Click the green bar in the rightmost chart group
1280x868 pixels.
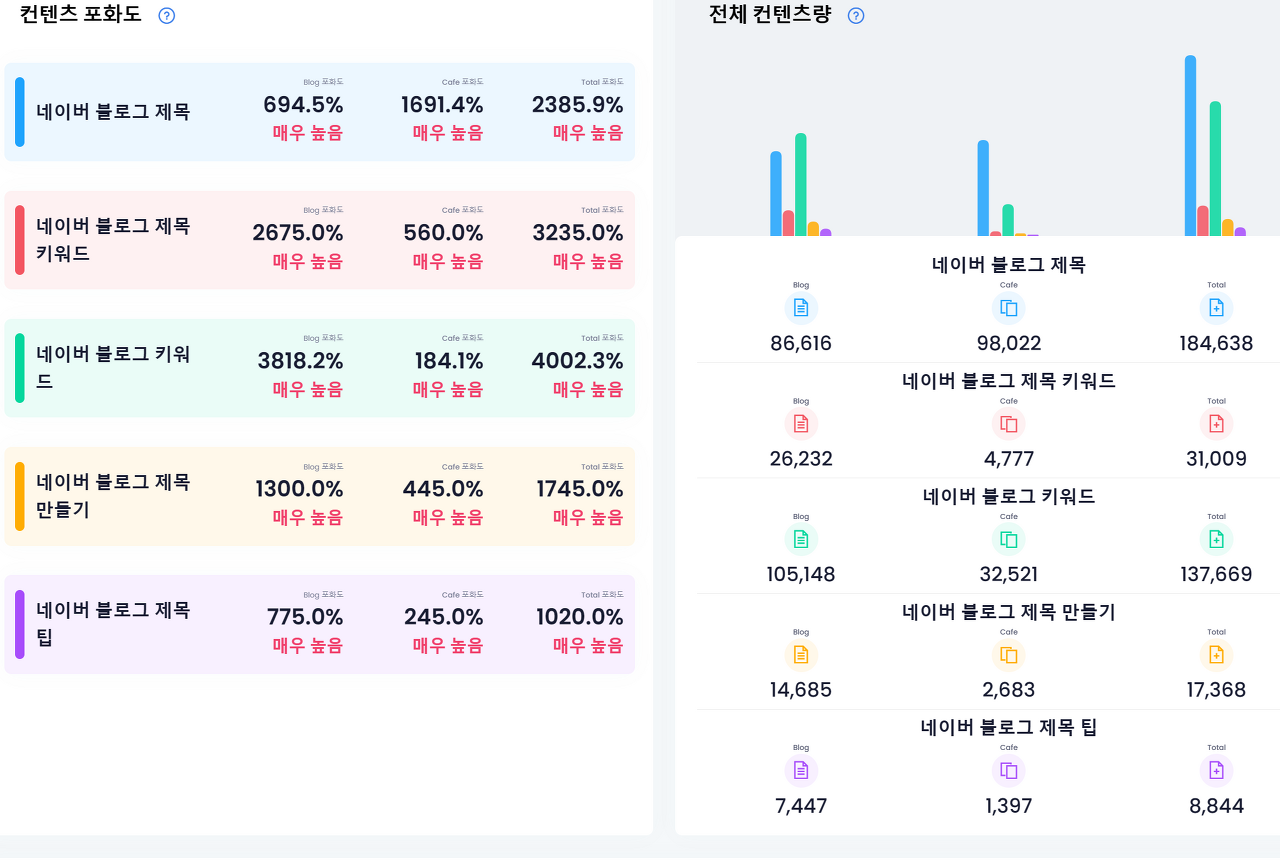coord(1217,170)
